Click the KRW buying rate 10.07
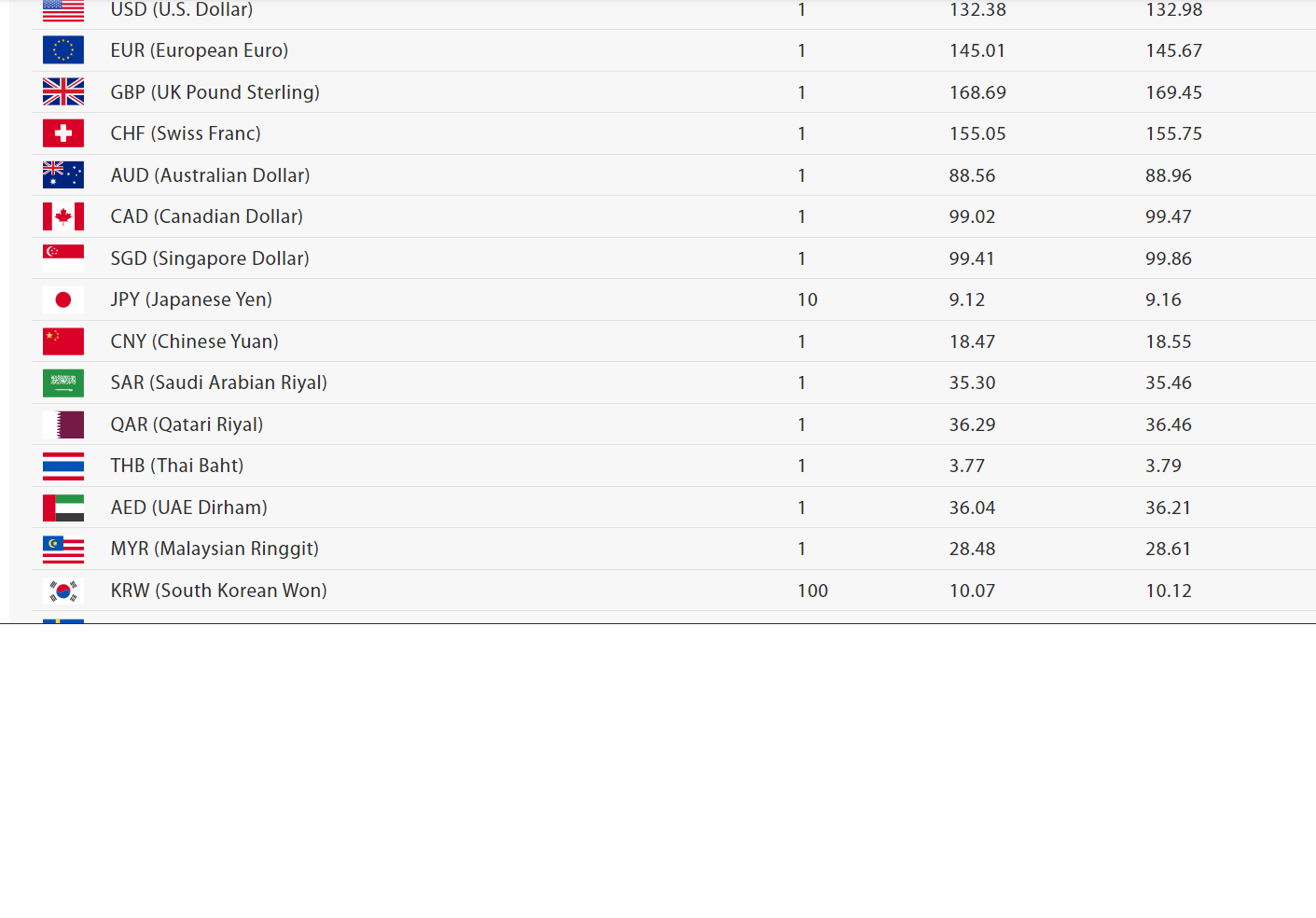The image size is (1316, 918). tap(972, 591)
